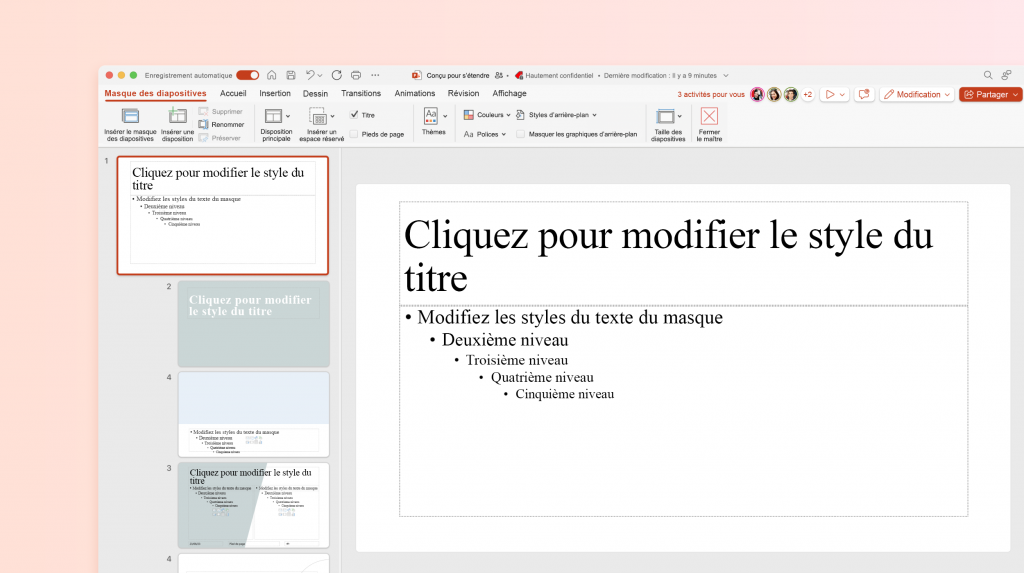Screen dimensions: 1024x573
Task: Click the second collaborator avatar
Action: tap(774, 95)
